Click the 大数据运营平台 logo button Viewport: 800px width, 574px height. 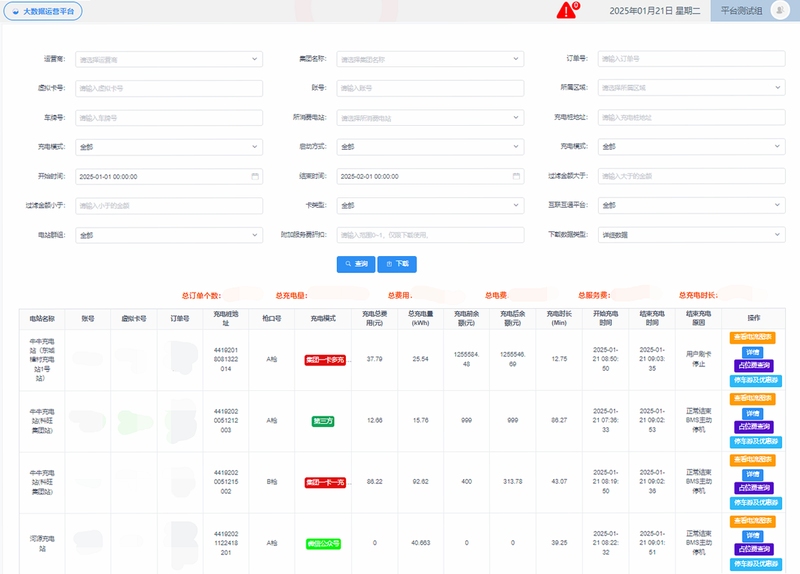pyautogui.click(x=43, y=11)
